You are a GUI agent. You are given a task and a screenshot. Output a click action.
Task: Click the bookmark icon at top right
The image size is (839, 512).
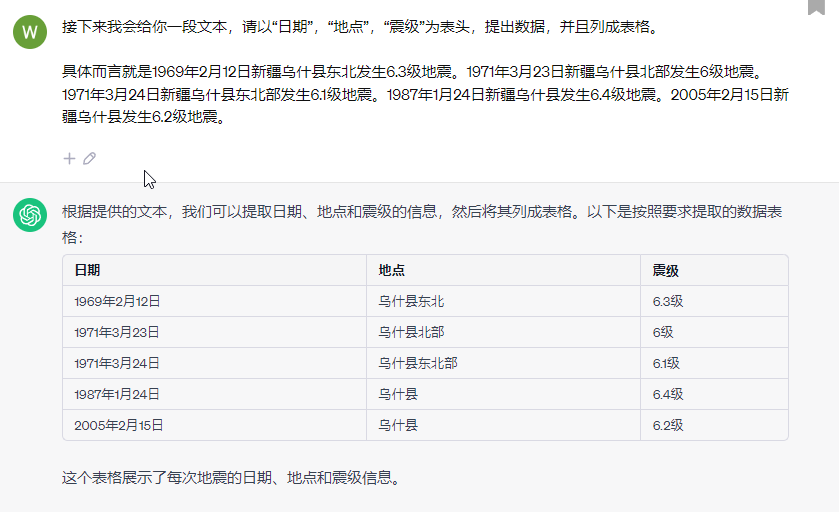point(816,6)
